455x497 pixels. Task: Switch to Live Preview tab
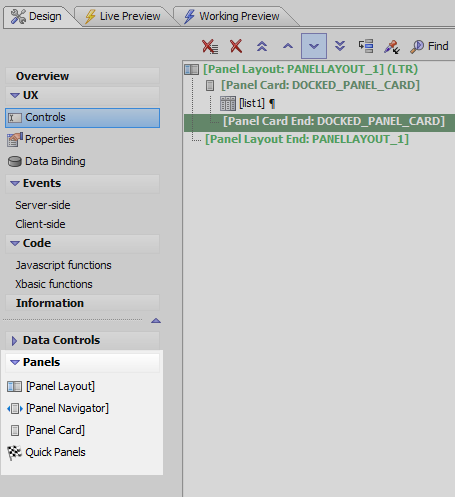click(122, 16)
